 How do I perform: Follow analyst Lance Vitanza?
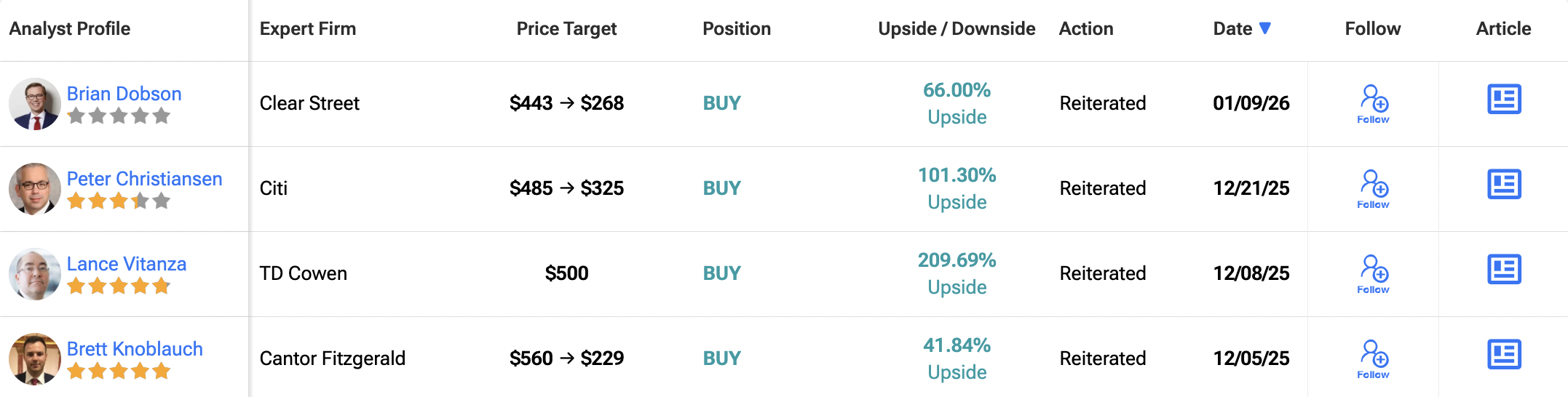(x=1374, y=274)
